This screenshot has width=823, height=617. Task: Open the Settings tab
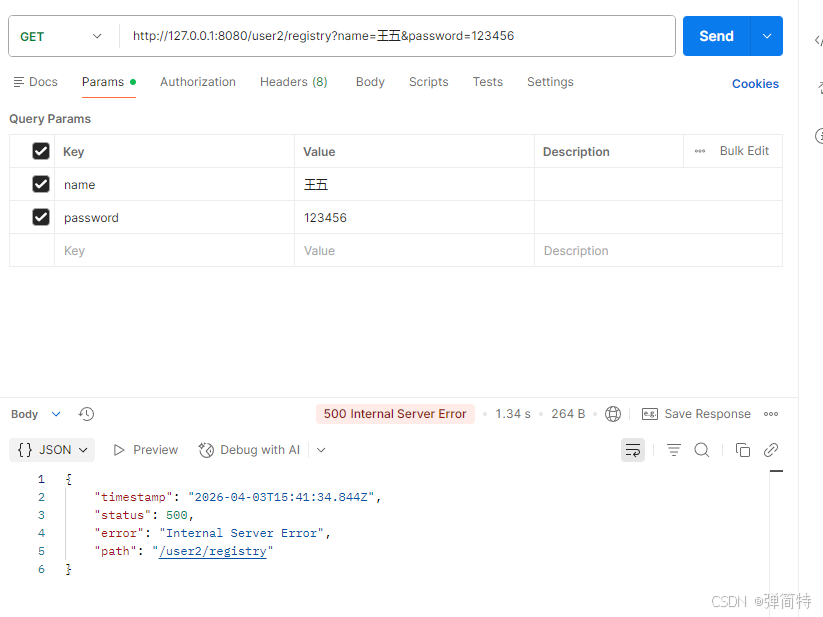(x=550, y=82)
